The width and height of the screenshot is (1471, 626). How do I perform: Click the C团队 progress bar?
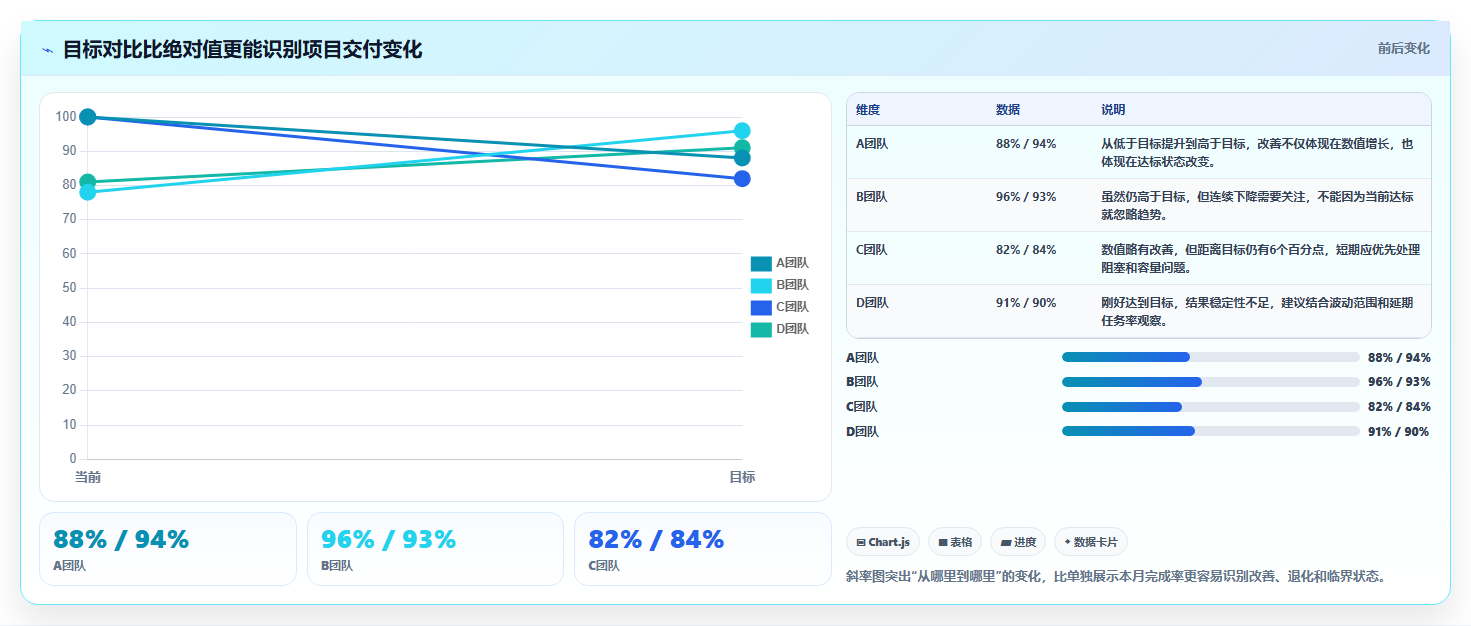(1210, 407)
